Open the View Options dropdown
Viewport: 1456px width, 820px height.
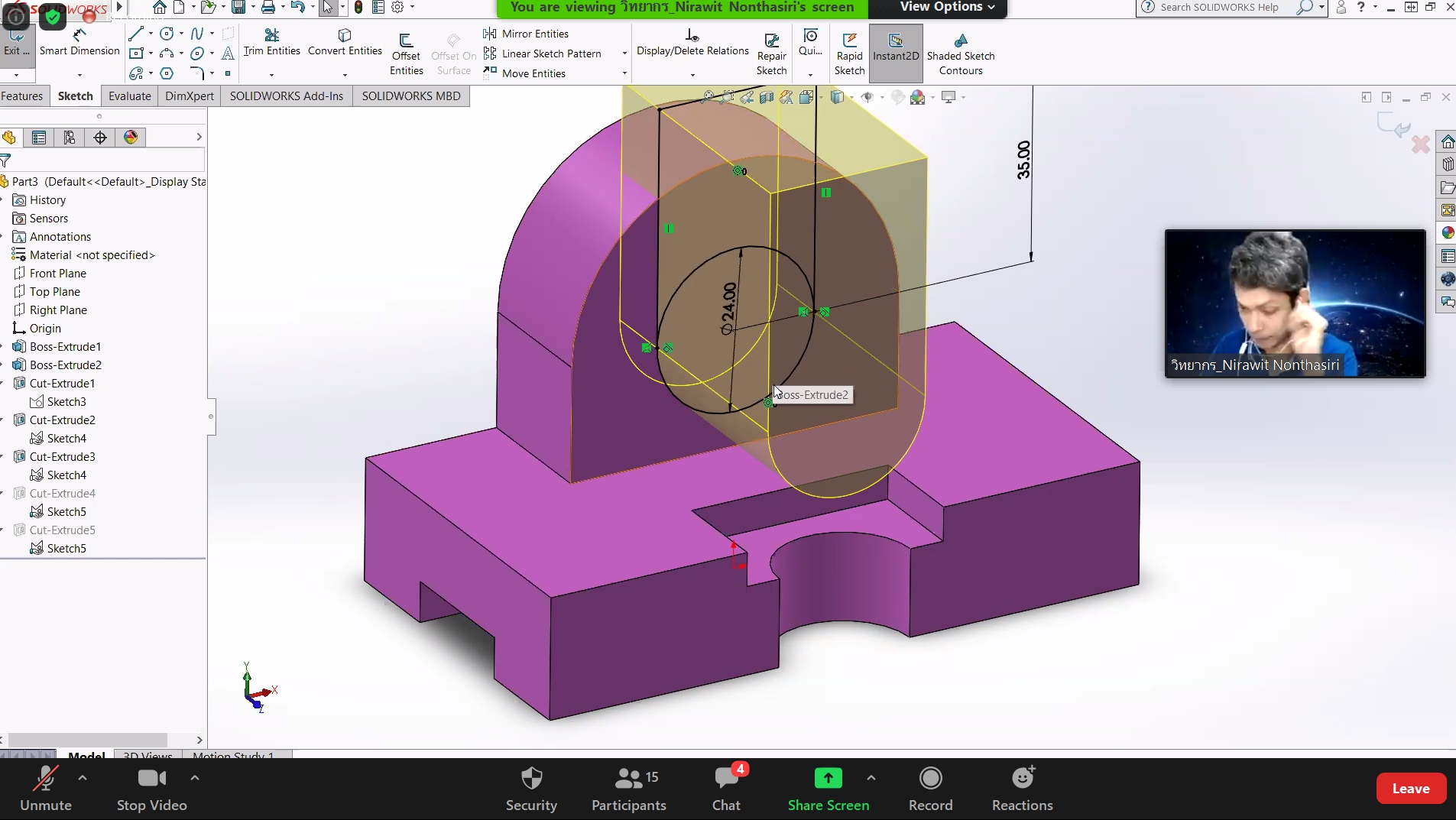tap(948, 8)
